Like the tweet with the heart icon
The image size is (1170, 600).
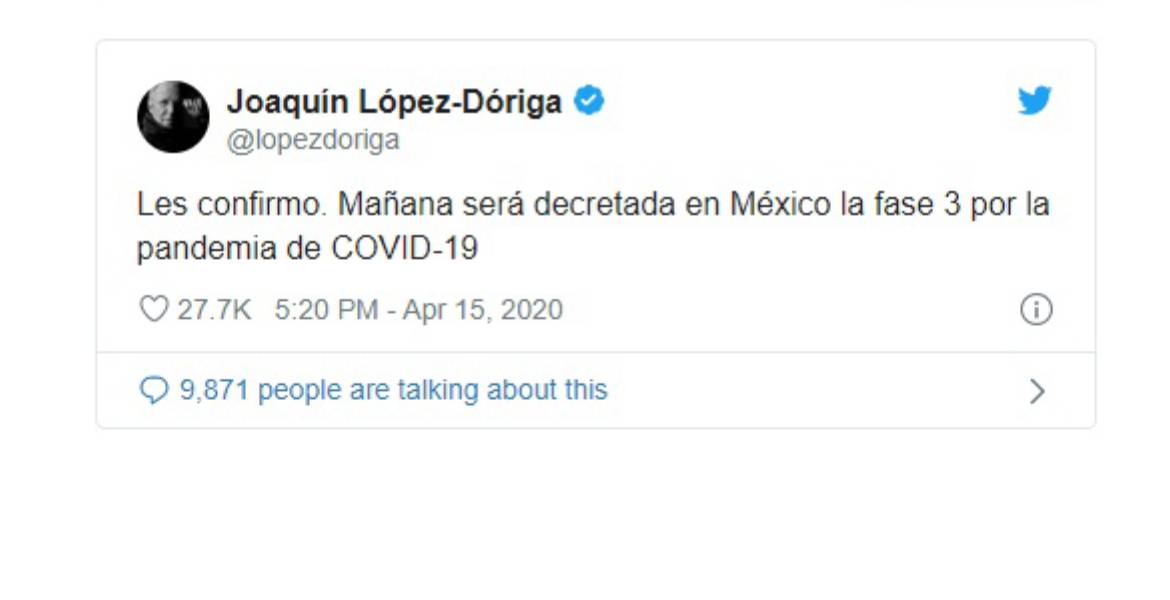point(153,310)
